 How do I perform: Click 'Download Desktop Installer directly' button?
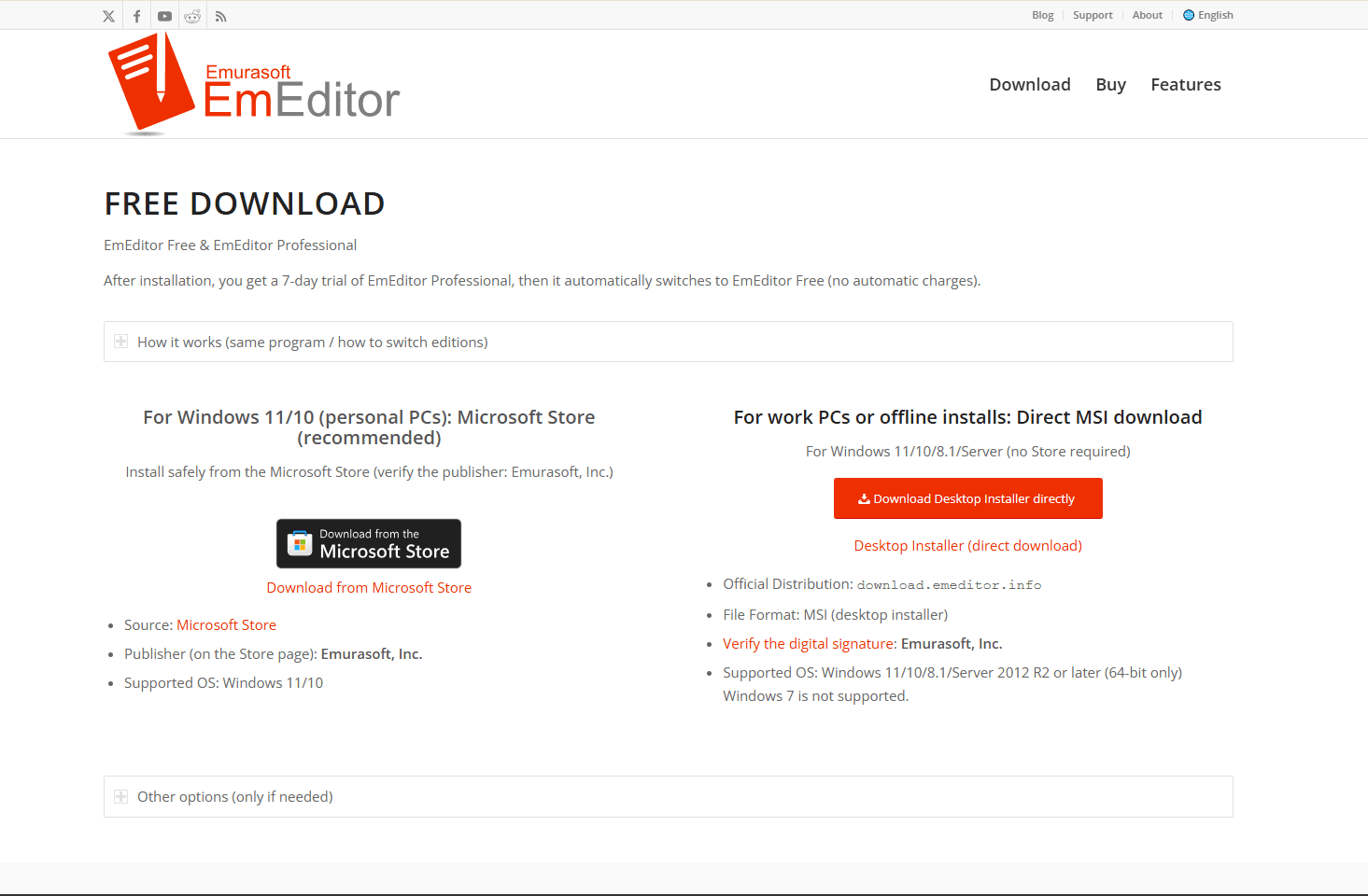tap(967, 498)
